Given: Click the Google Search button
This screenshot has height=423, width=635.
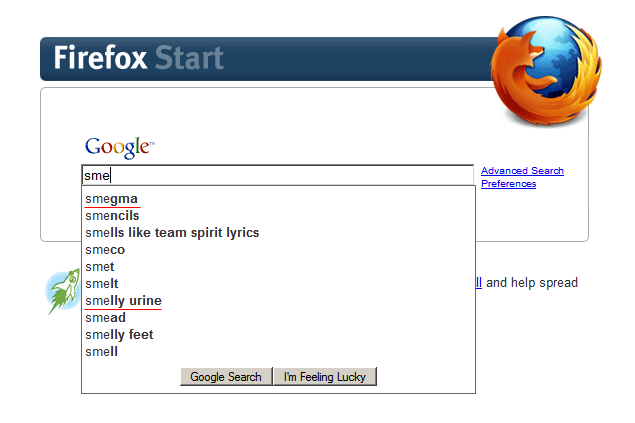Looking at the screenshot, I should [226, 376].
